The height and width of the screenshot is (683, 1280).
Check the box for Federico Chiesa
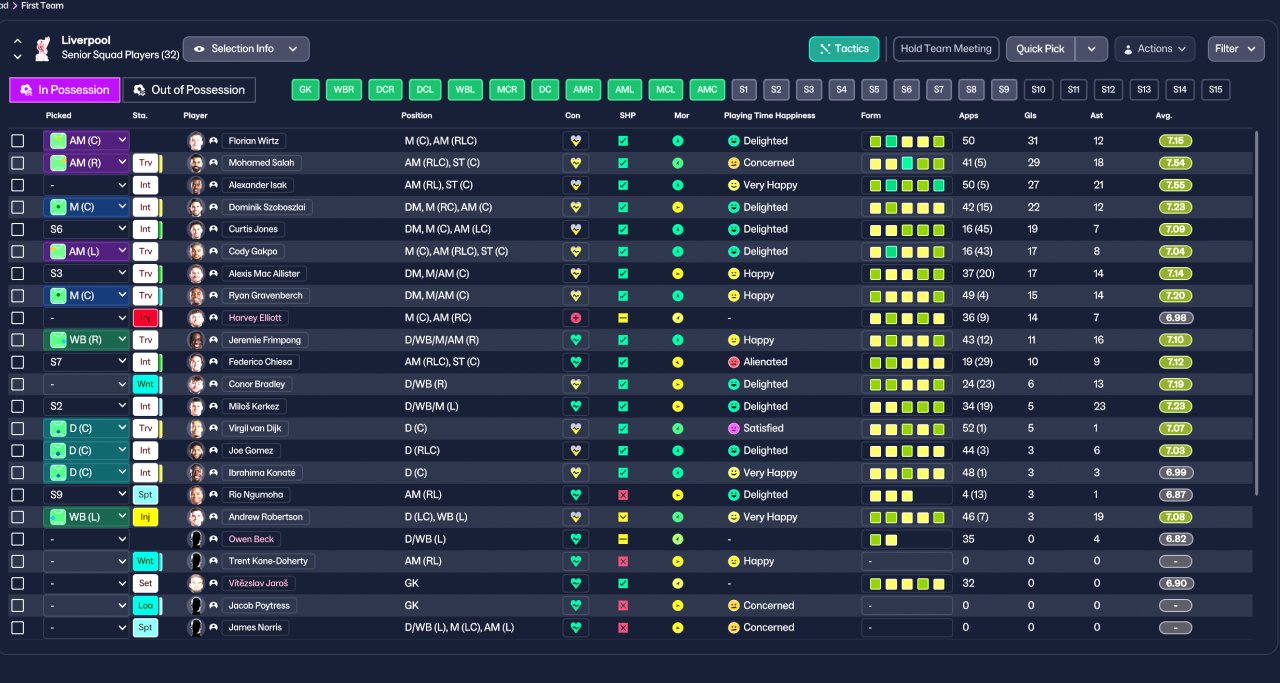coord(17,362)
